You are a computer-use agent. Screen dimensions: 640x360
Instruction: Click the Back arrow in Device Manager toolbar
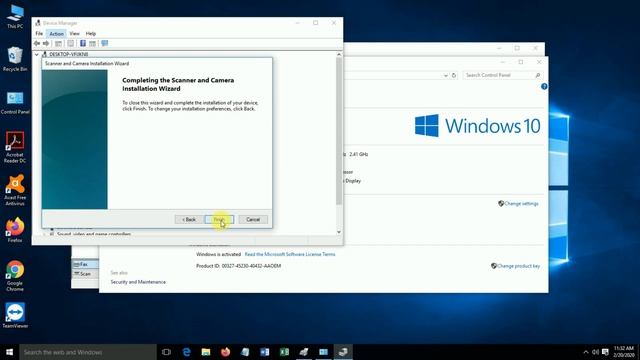(x=37, y=43)
